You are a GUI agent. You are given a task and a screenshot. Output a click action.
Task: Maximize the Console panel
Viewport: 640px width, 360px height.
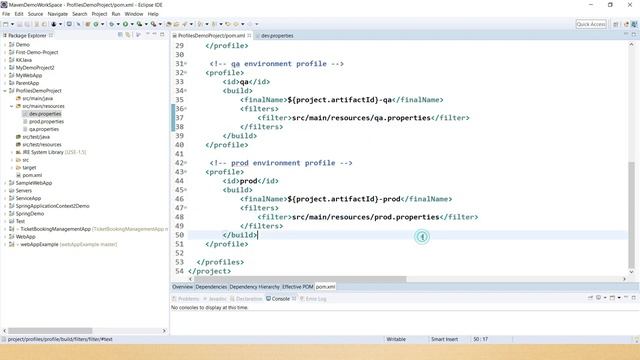click(x=634, y=298)
